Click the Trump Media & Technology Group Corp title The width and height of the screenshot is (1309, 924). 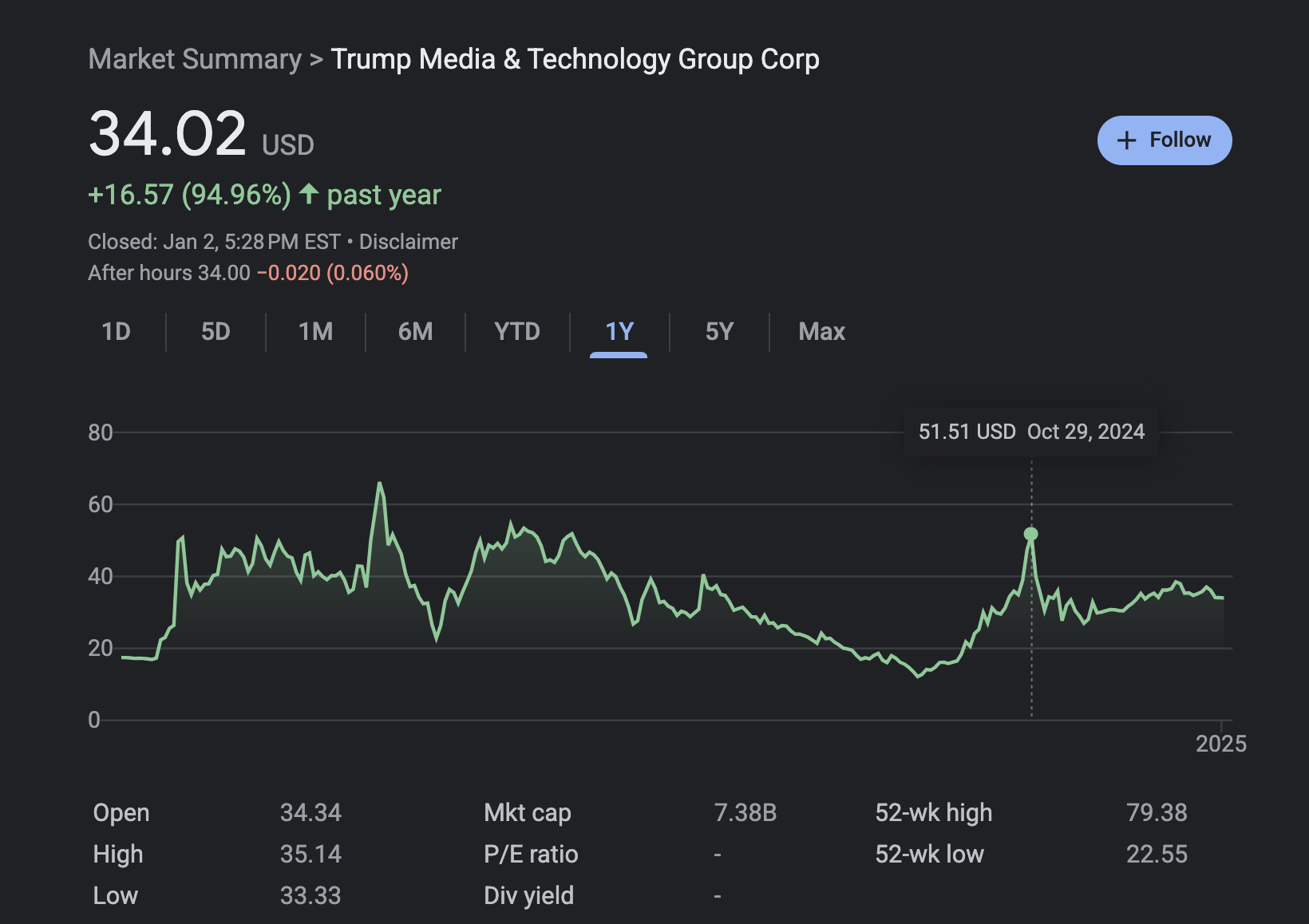pos(575,59)
